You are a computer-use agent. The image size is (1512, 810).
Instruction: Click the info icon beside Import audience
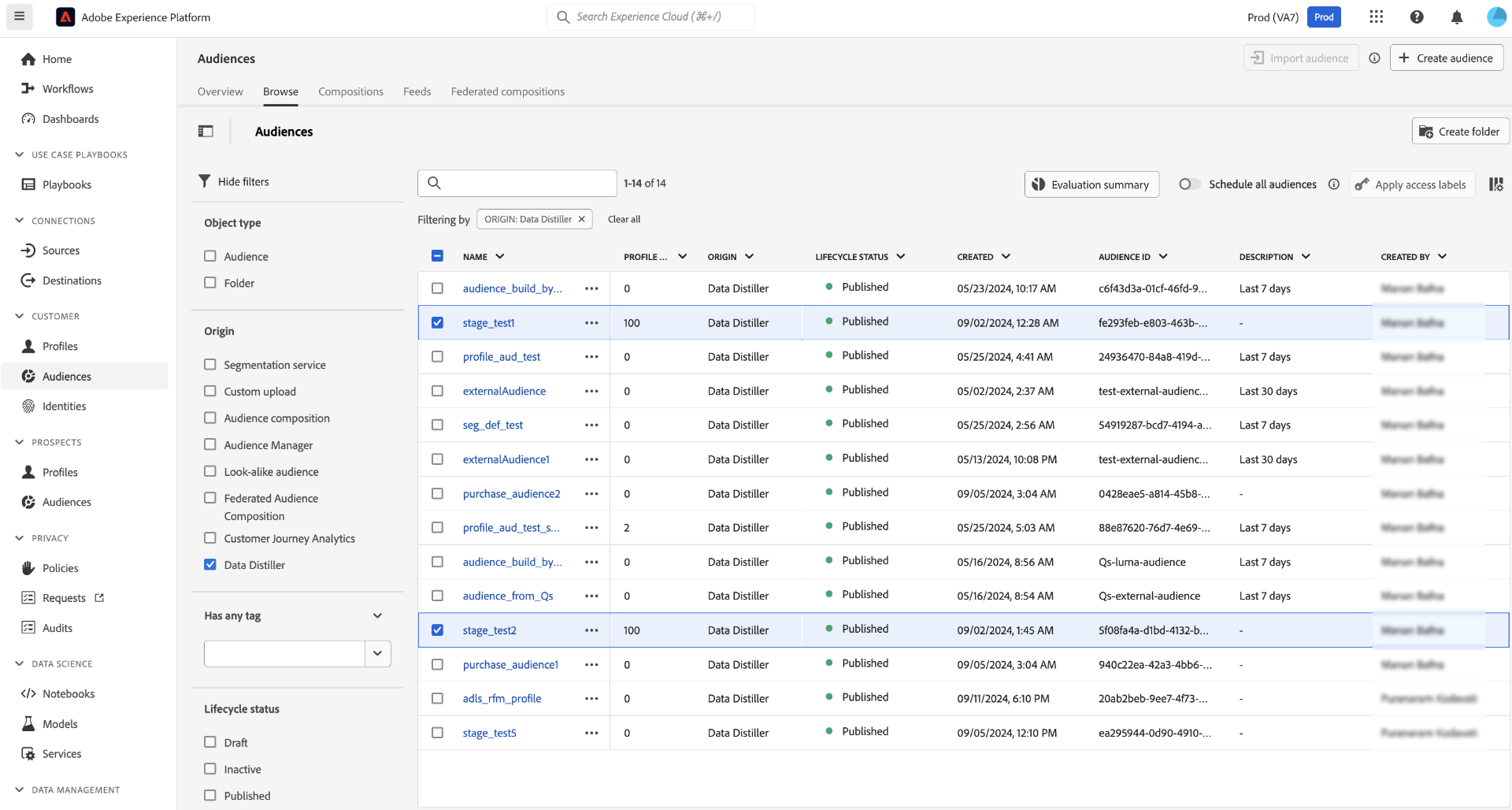coord(1374,58)
